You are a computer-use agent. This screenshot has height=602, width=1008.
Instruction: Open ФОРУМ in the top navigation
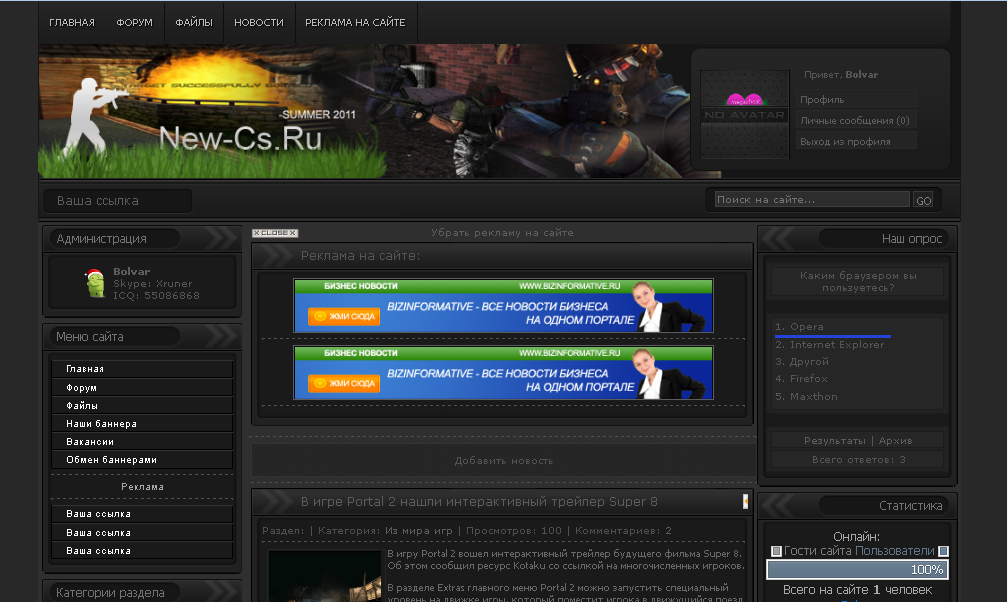coord(134,23)
